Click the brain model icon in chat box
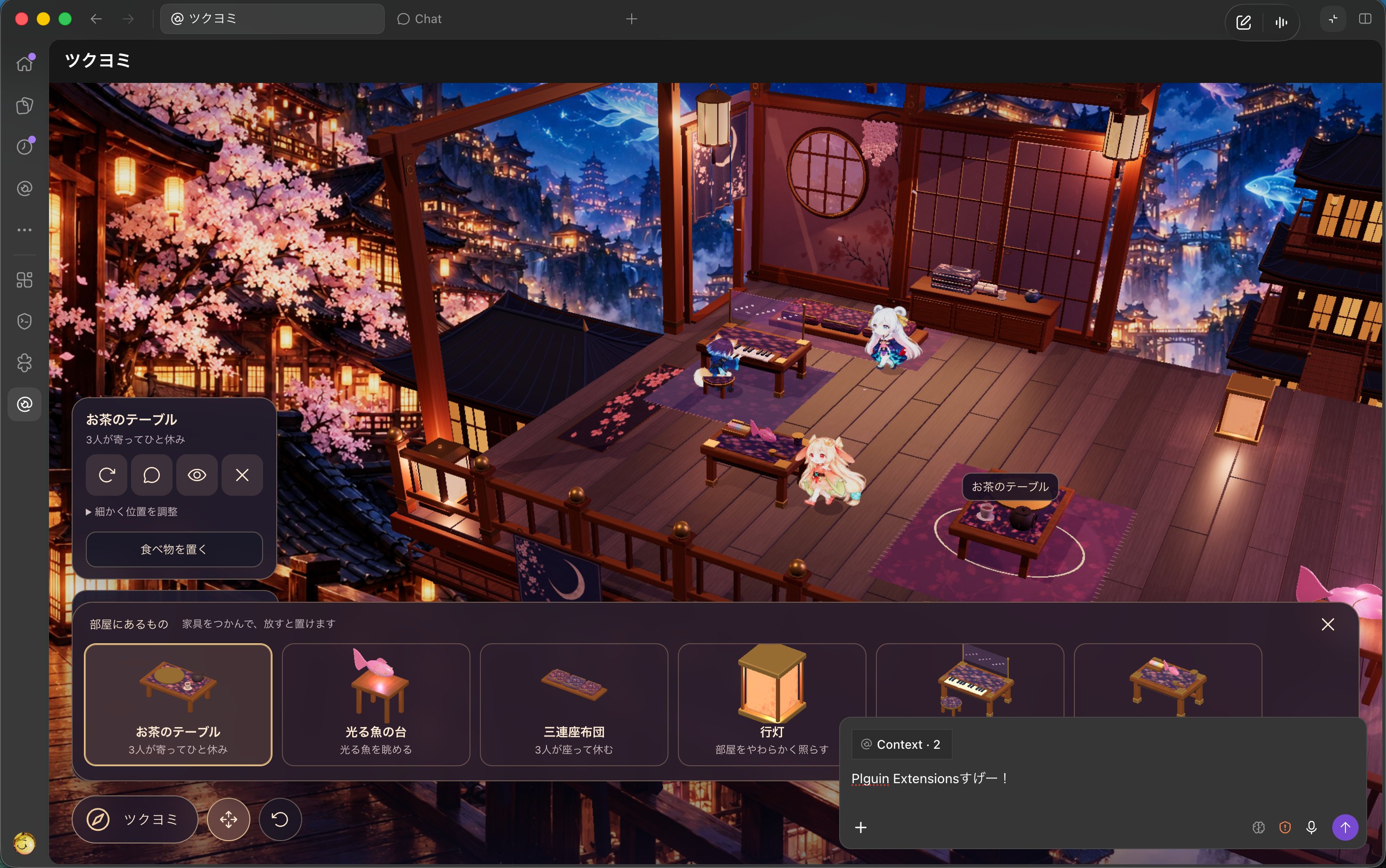 click(1259, 827)
